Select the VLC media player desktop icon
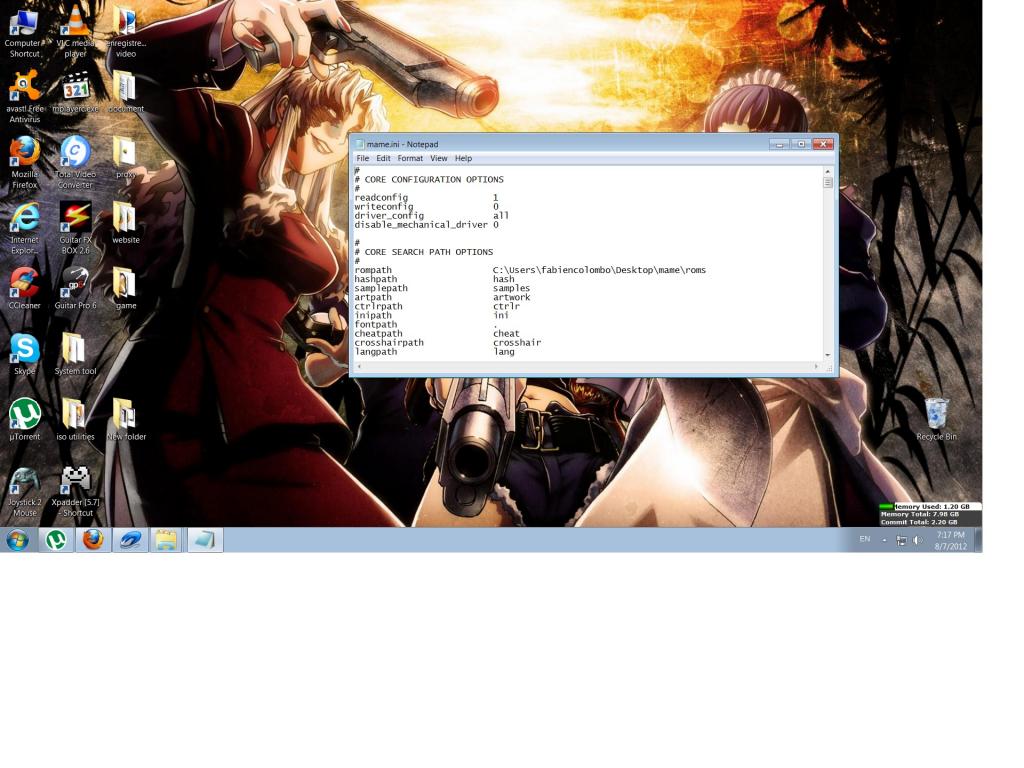 [x=75, y=31]
